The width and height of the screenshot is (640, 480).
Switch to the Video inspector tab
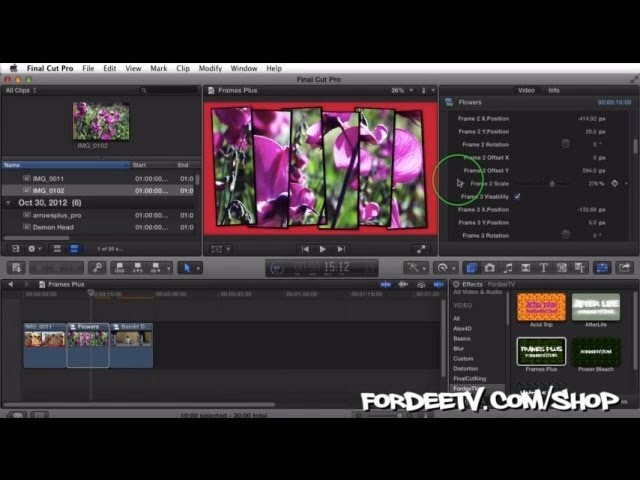pyautogui.click(x=526, y=91)
